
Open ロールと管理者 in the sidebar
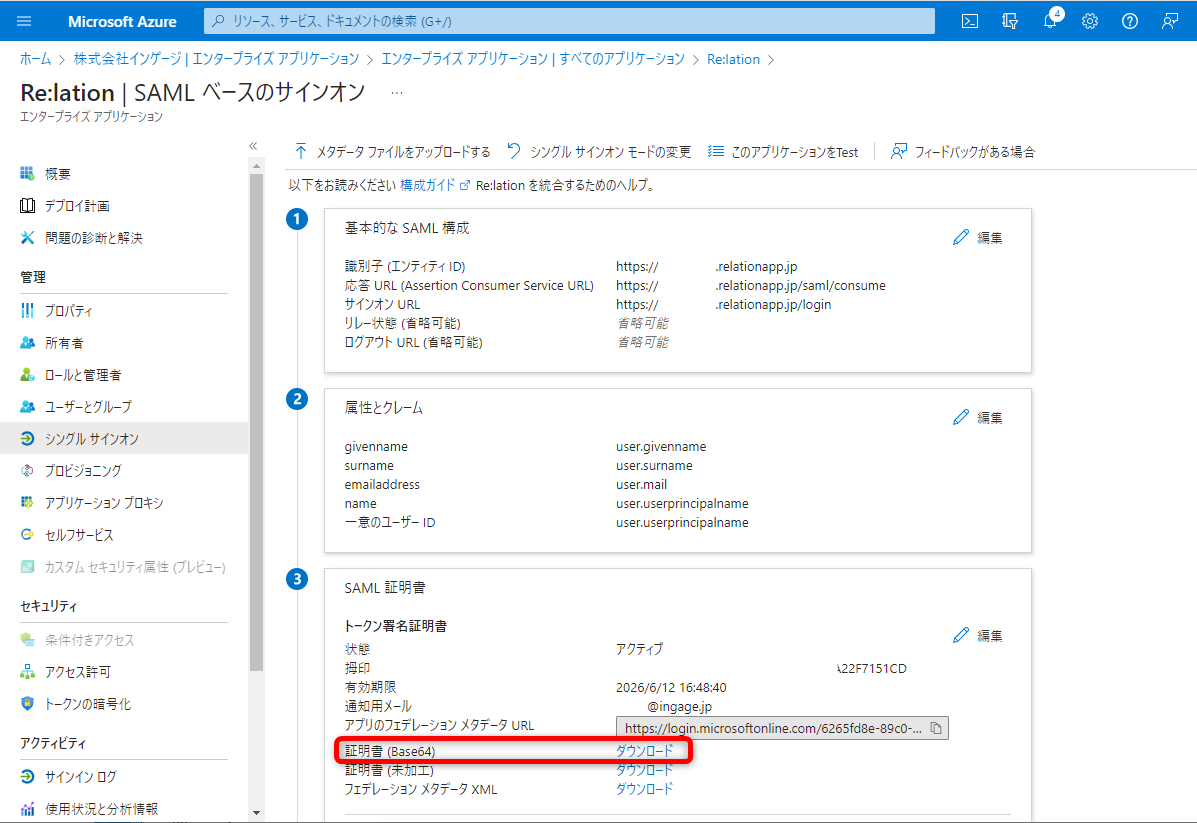(82, 375)
